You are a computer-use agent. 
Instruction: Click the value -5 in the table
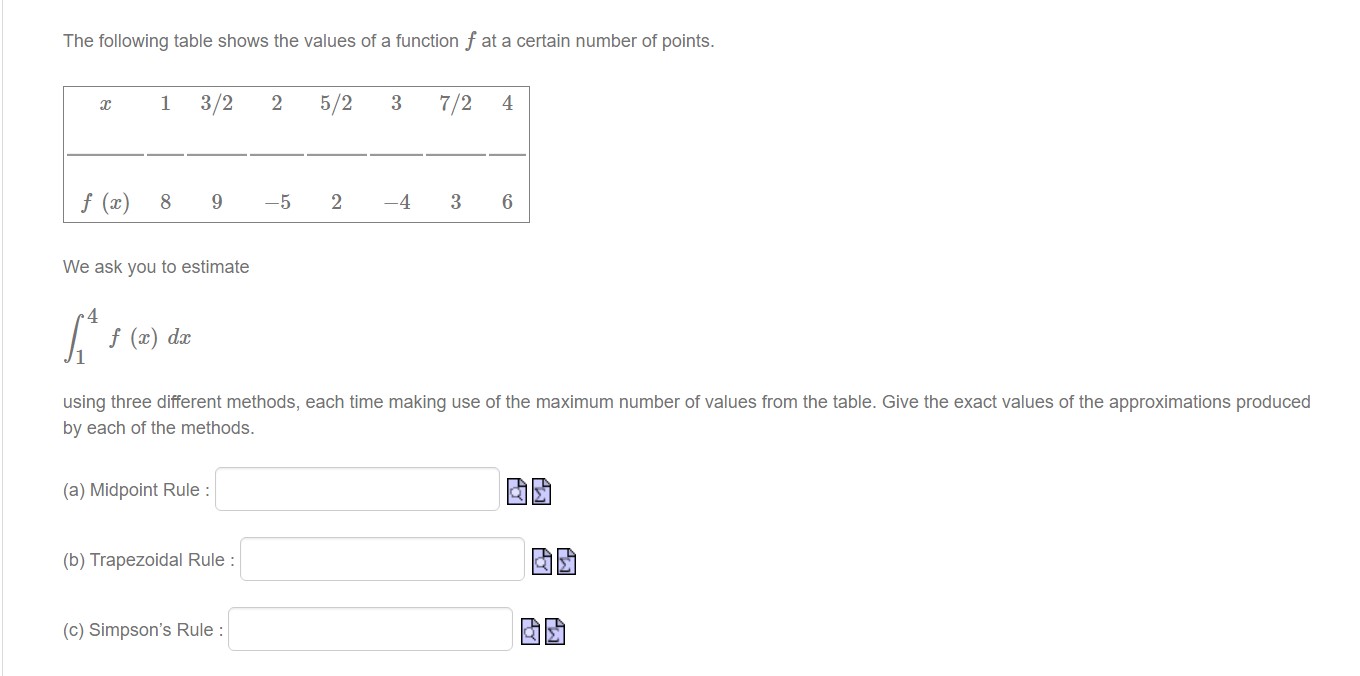coord(277,201)
